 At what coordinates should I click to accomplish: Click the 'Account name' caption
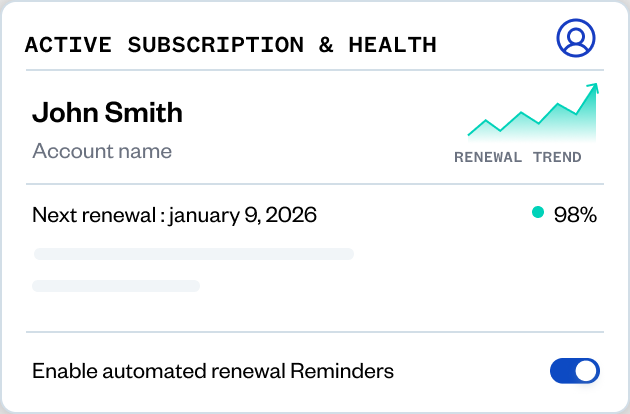102,151
